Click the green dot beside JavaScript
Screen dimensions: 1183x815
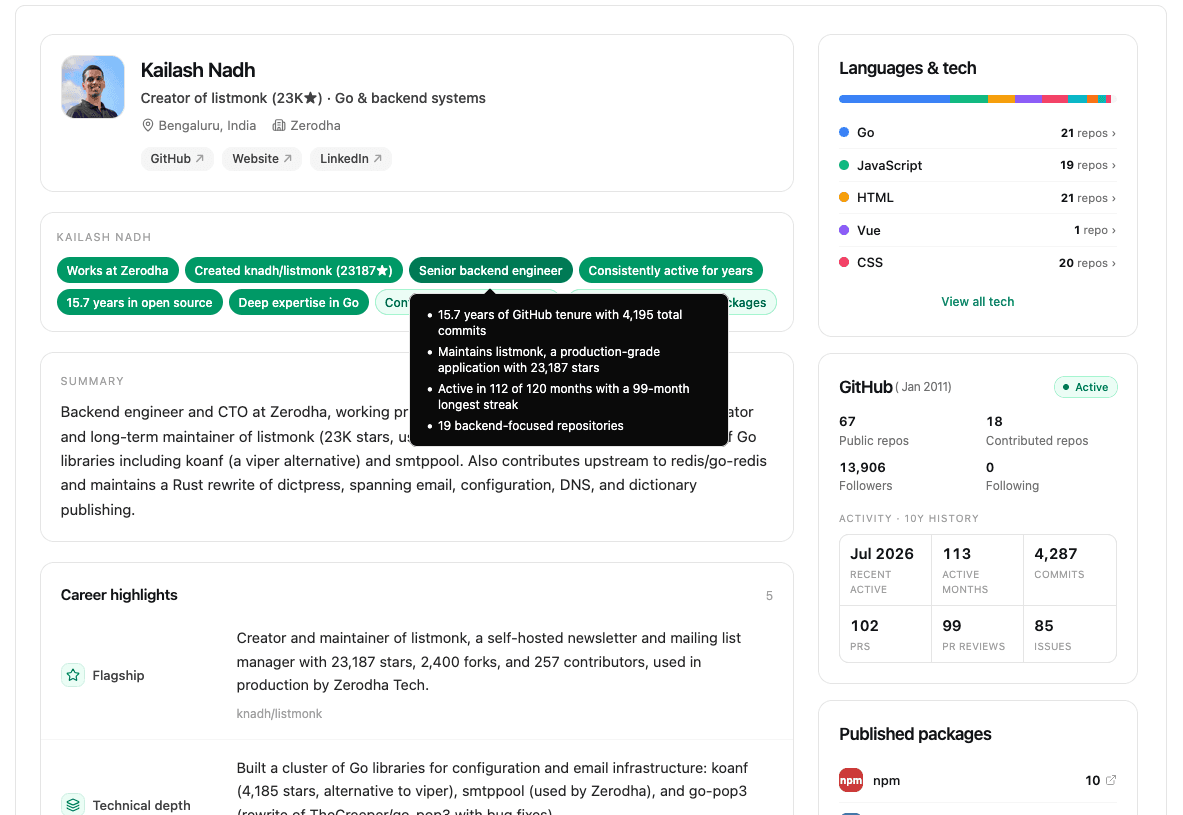click(x=844, y=165)
